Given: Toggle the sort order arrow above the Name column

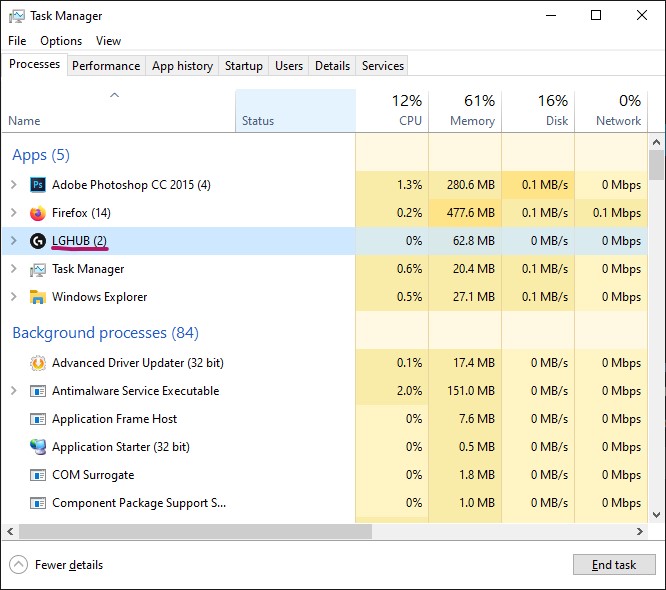Looking at the screenshot, I should point(114,95).
